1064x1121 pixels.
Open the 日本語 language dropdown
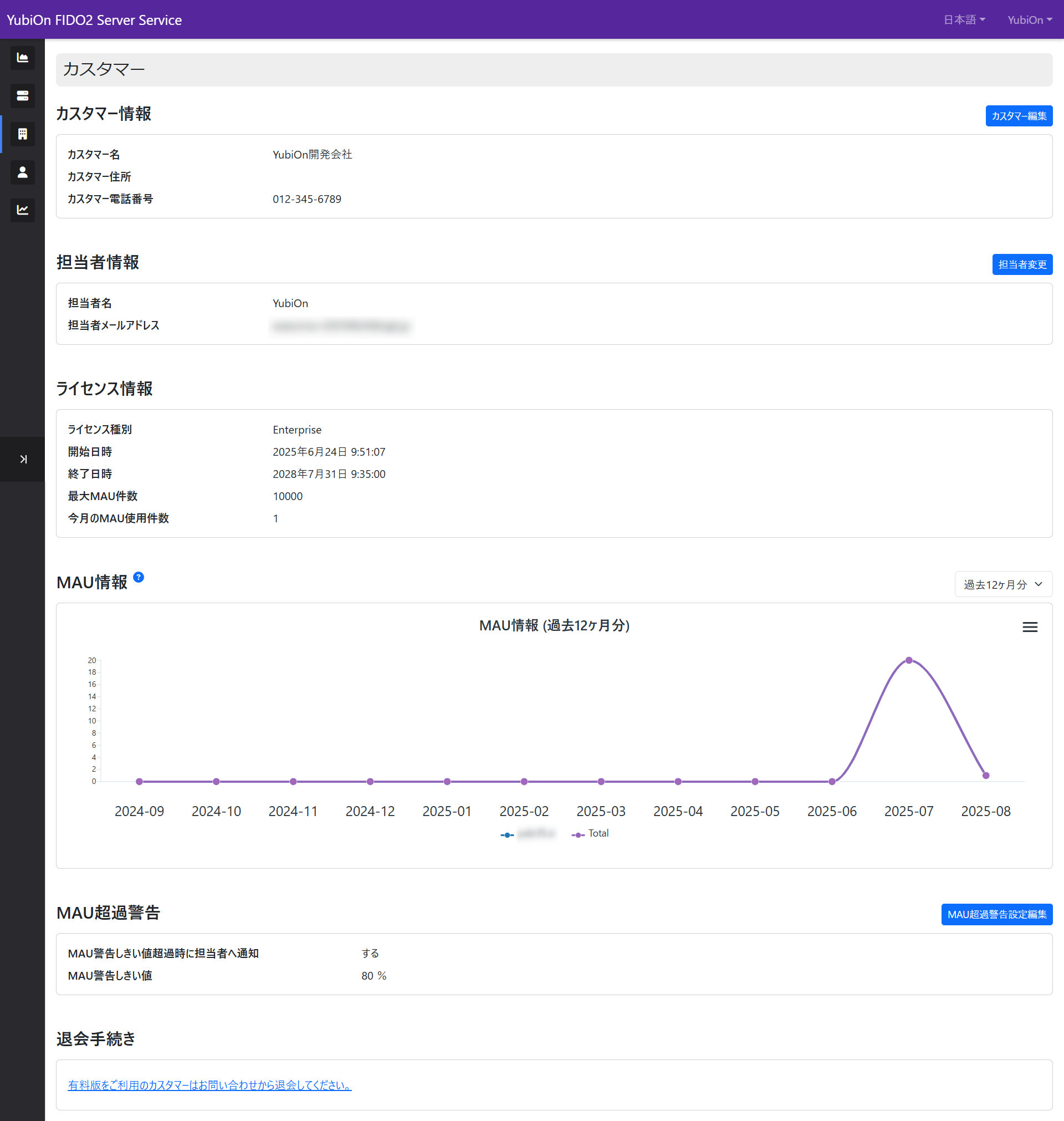coord(964,20)
